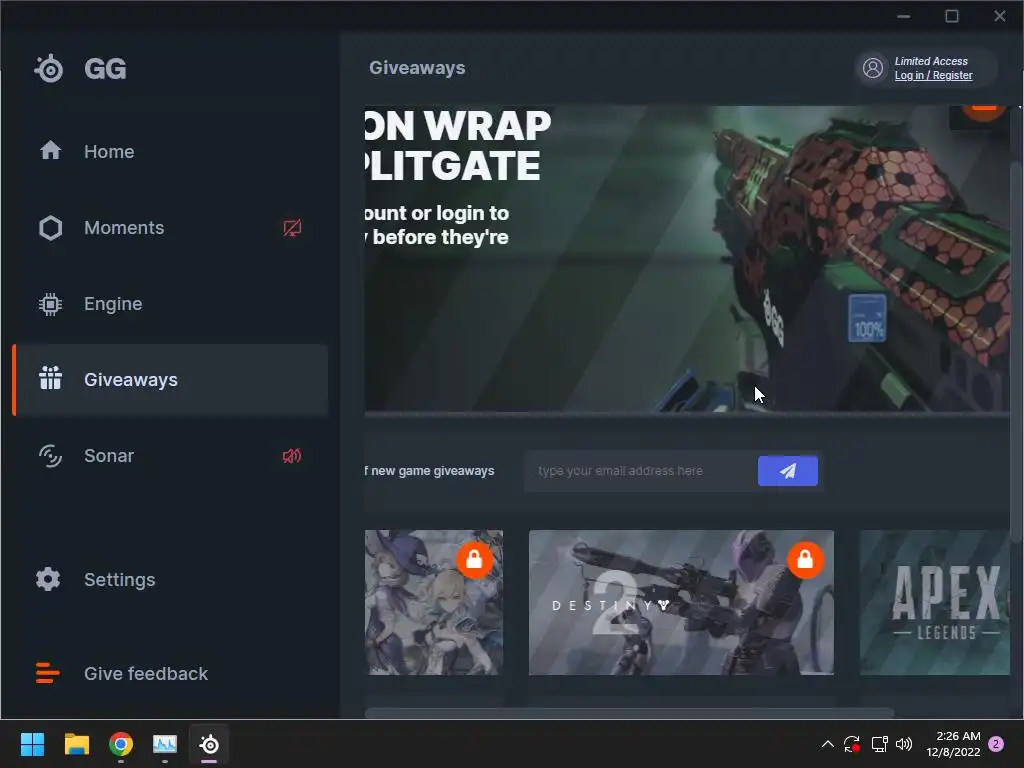Close the GG window
The image size is (1024, 768).
(1000, 16)
